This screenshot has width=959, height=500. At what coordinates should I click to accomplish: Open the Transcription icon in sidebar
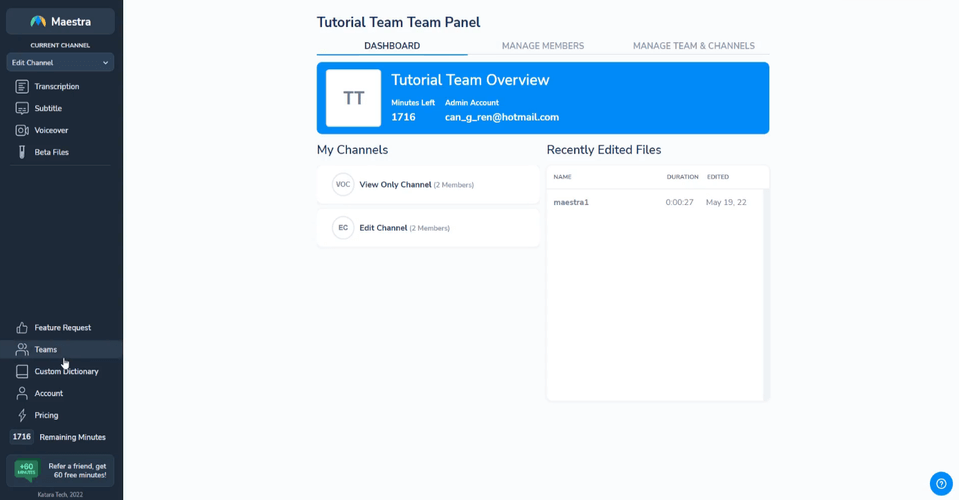pos(22,87)
